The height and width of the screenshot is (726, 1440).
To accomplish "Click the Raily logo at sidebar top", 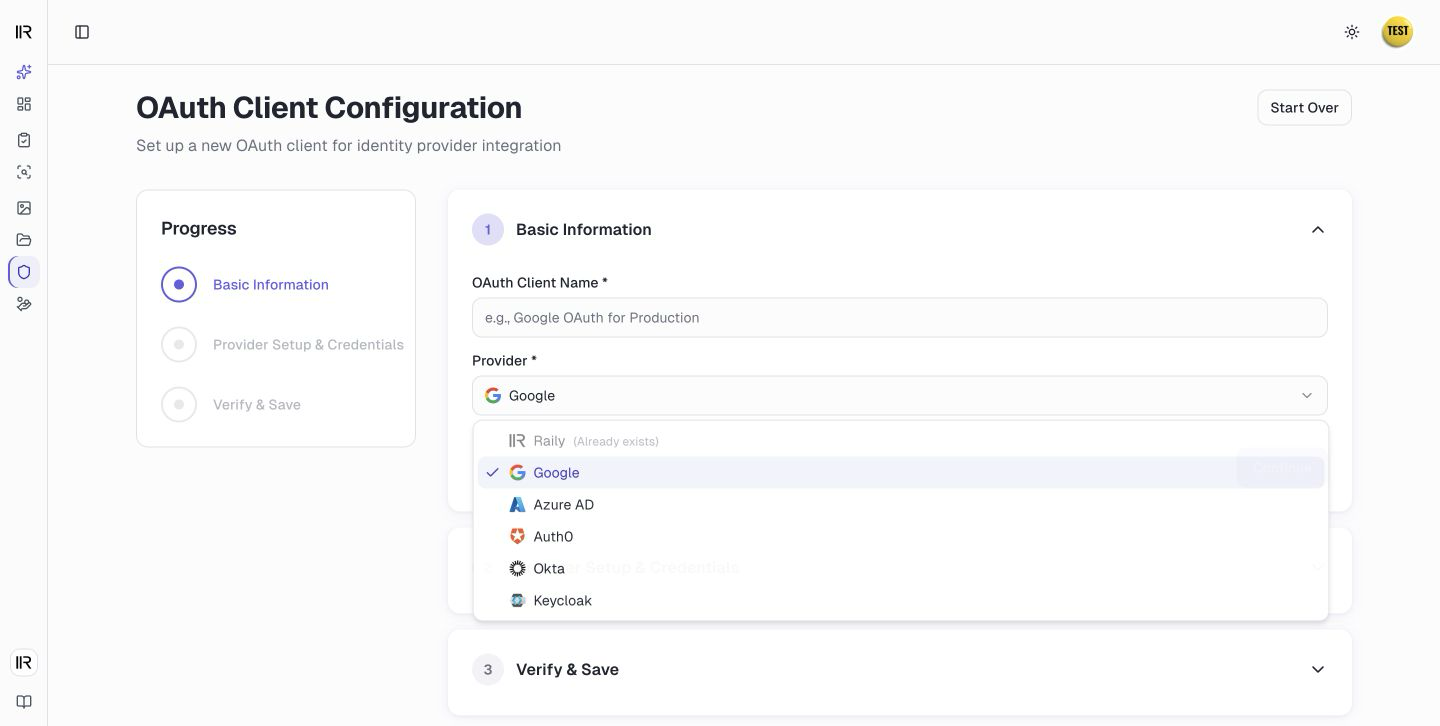I will pos(24,32).
